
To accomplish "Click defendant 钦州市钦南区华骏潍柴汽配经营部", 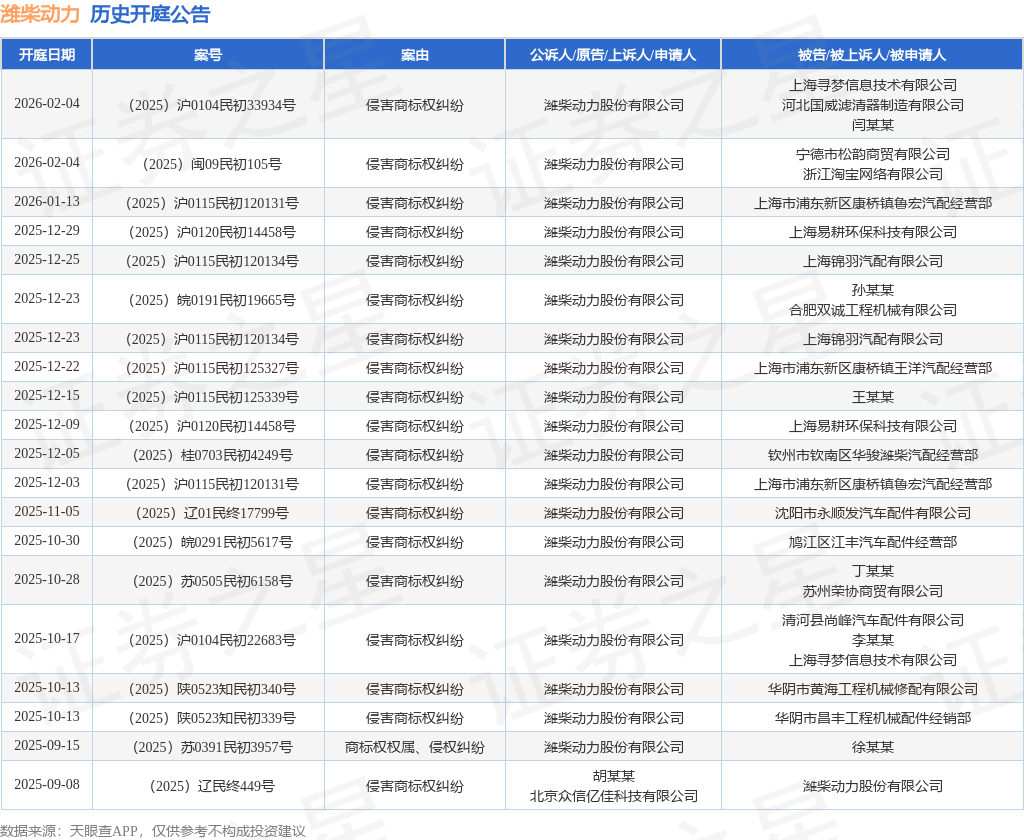I will pos(873,455).
